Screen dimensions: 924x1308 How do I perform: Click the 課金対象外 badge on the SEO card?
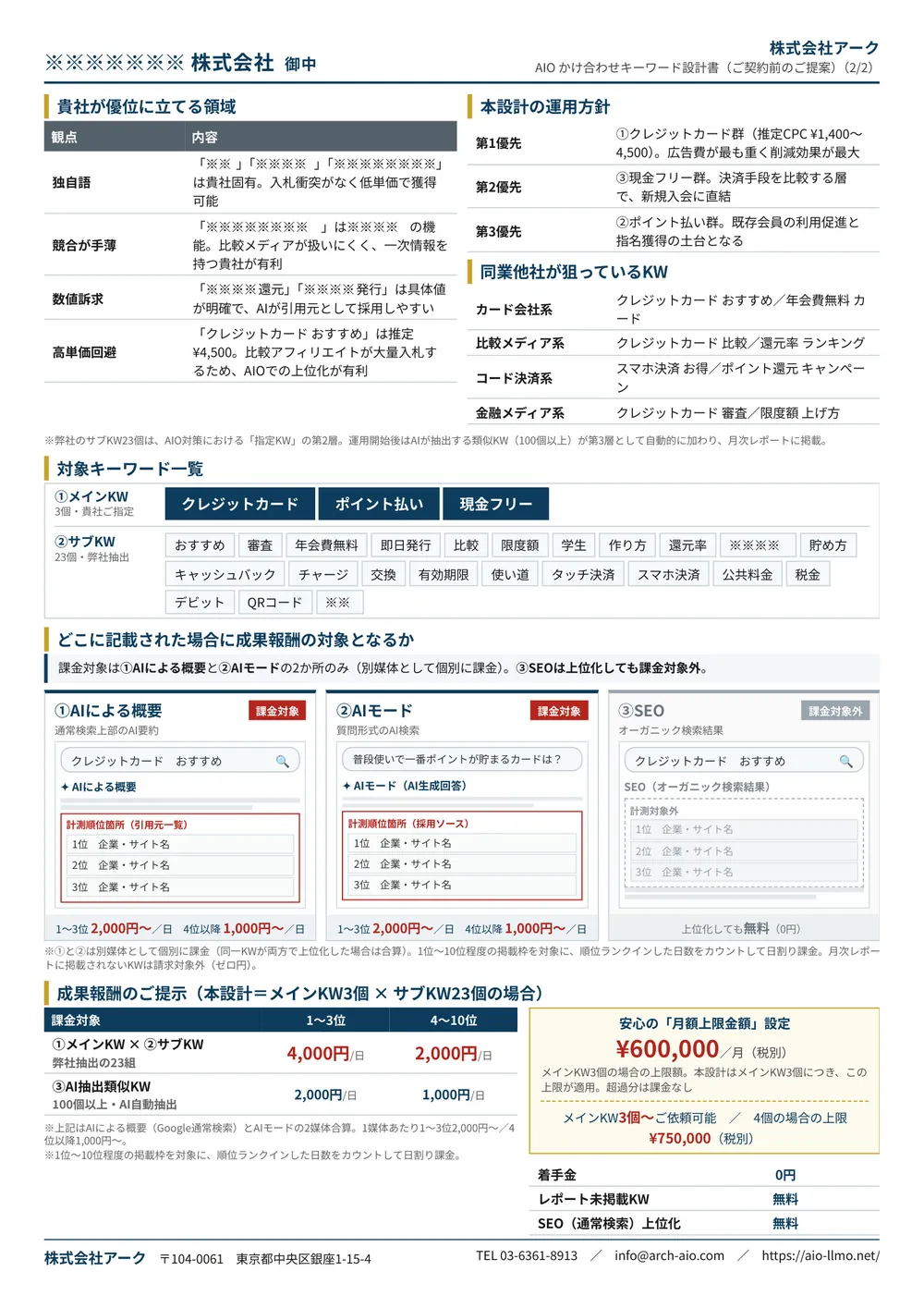pos(835,711)
